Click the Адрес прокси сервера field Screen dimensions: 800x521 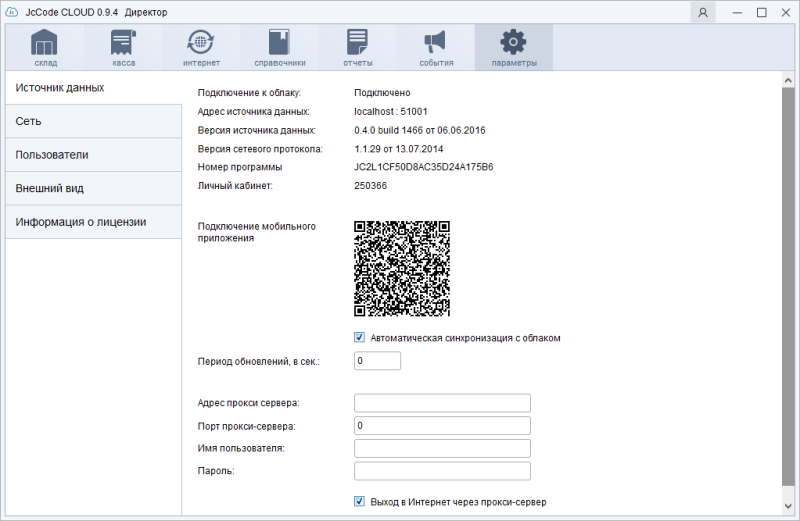[442, 403]
